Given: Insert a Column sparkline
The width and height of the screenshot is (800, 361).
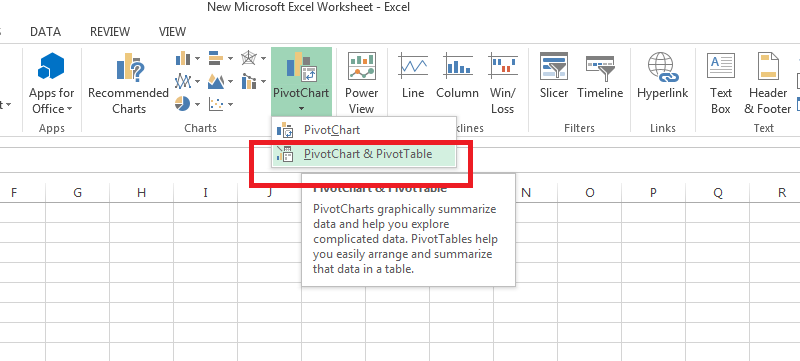Looking at the screenshot, I should pyautogui.click(x=457, y=76).
